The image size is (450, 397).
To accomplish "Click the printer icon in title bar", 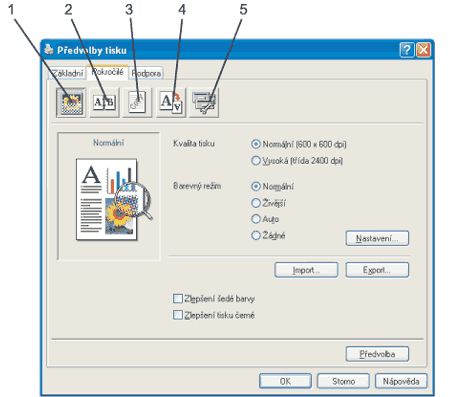I will click(x=49, y=50).
